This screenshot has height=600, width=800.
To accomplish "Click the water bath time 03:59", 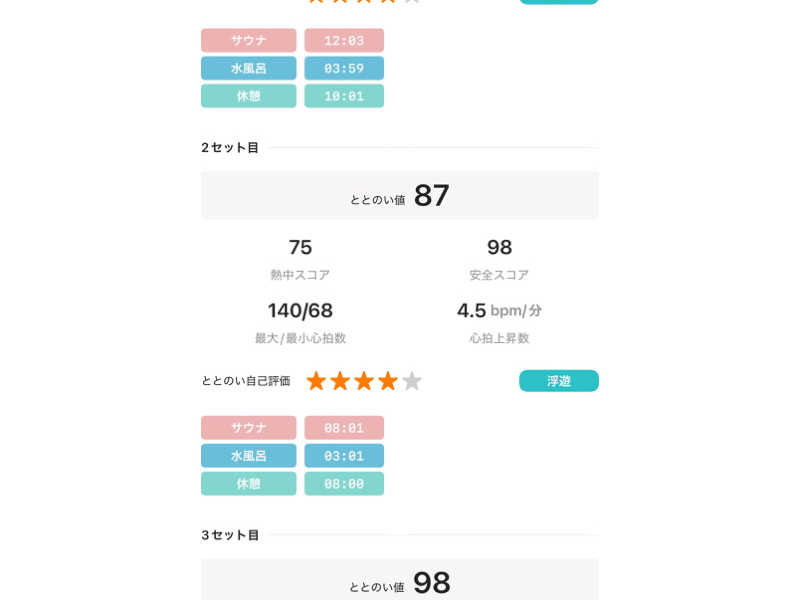I will tap(344, 68).
